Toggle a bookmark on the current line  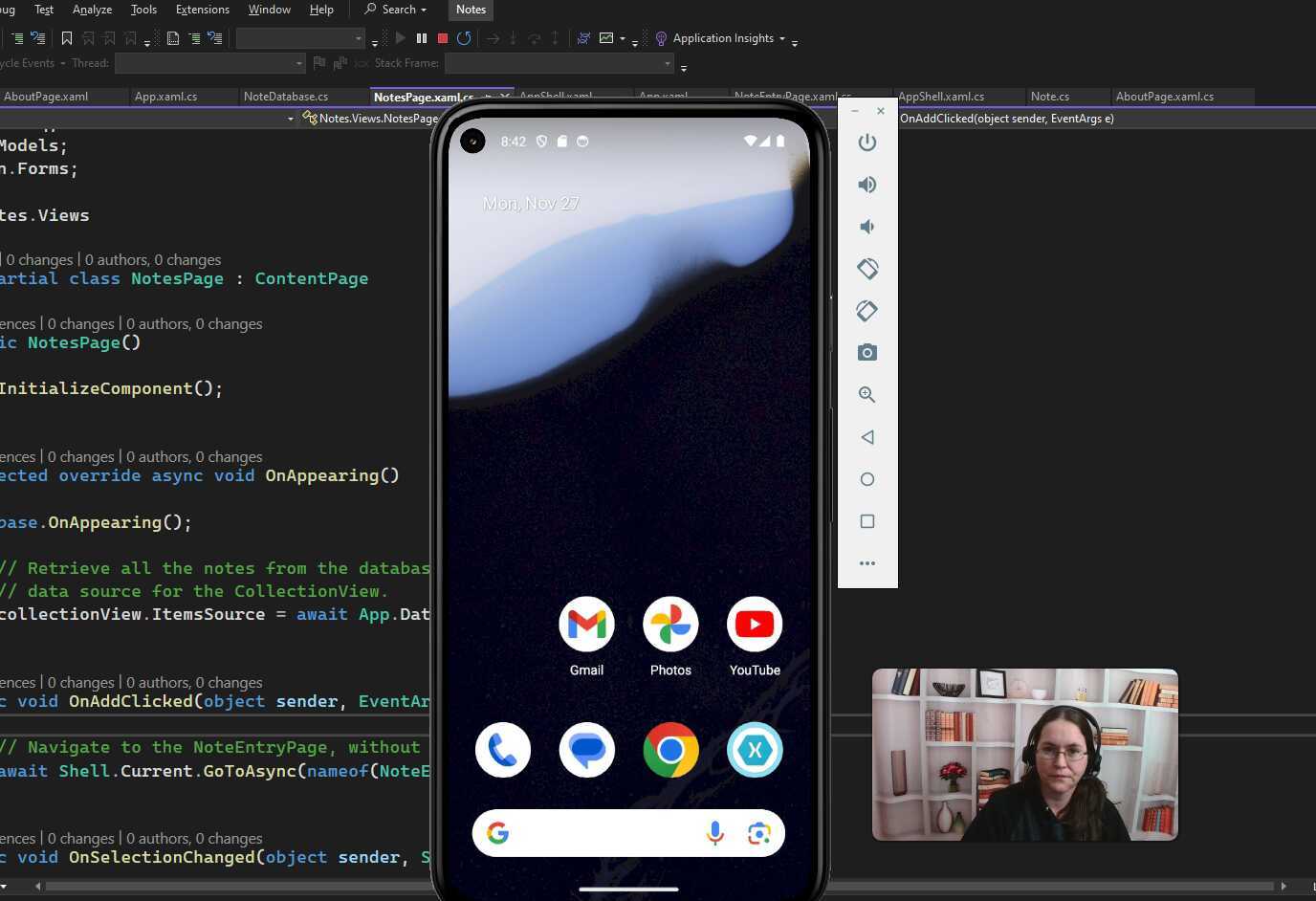click(66, 39)
